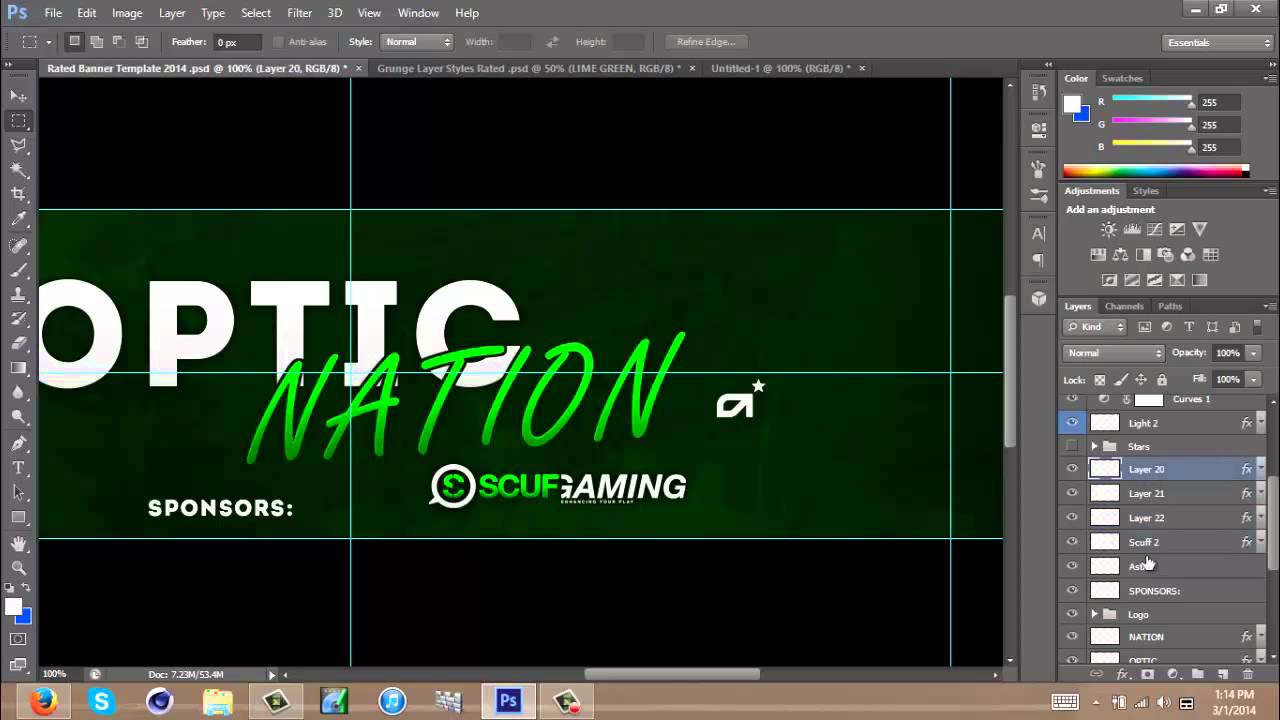Switch to the Channels tab

tap(1124, 306)
